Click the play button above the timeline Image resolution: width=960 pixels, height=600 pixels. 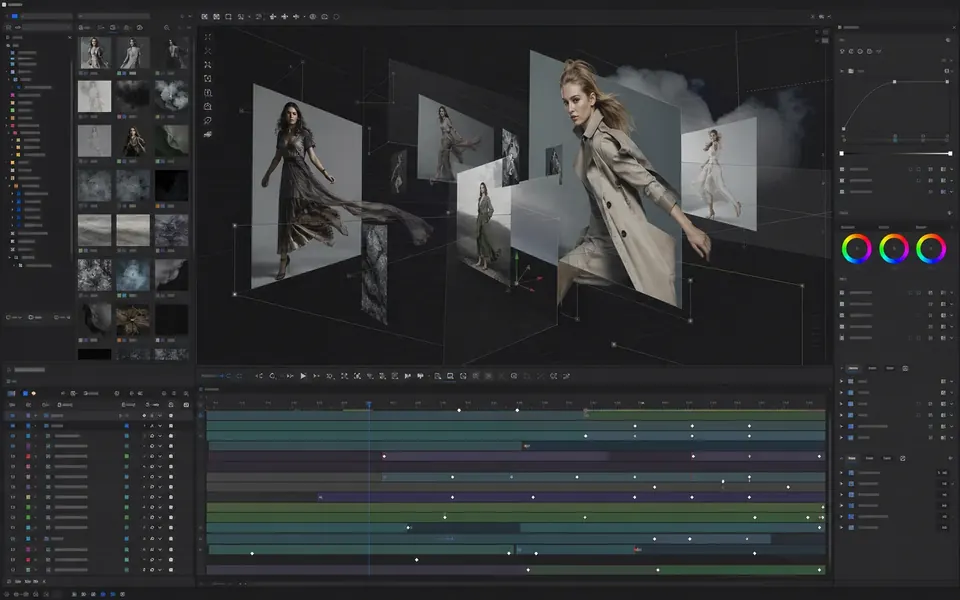[x=303, y=376]
